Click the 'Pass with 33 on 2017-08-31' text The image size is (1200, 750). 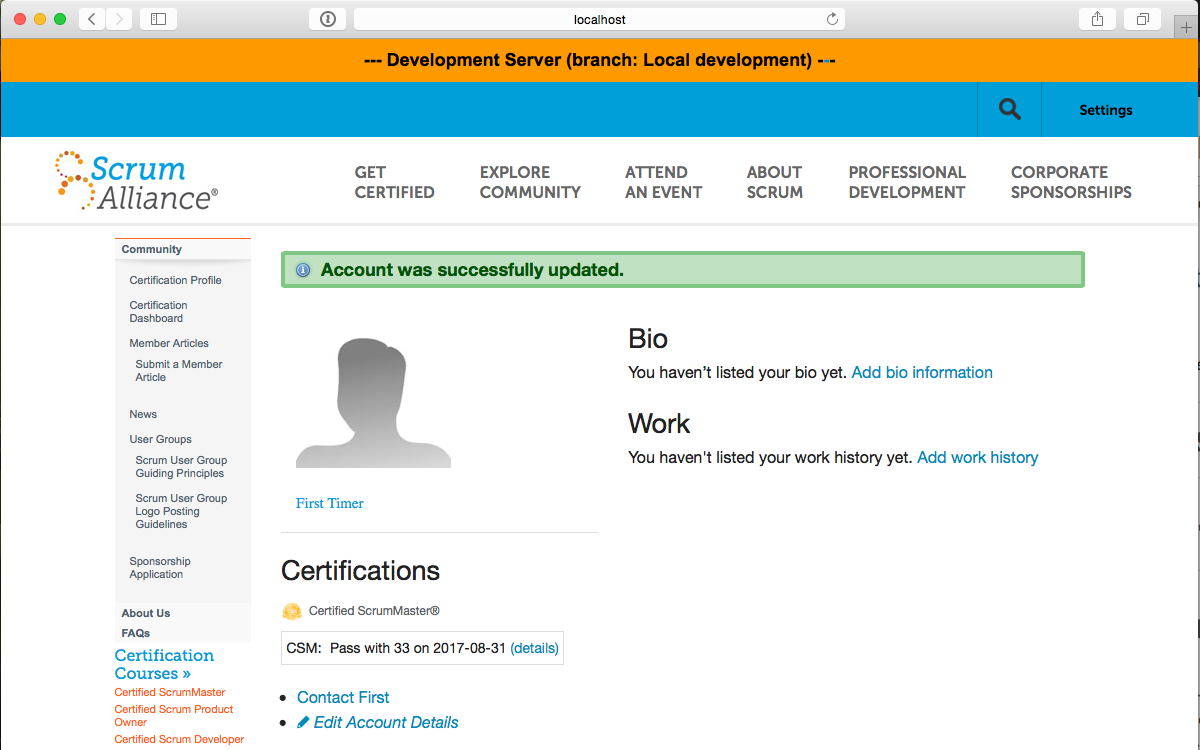(418, 648)
